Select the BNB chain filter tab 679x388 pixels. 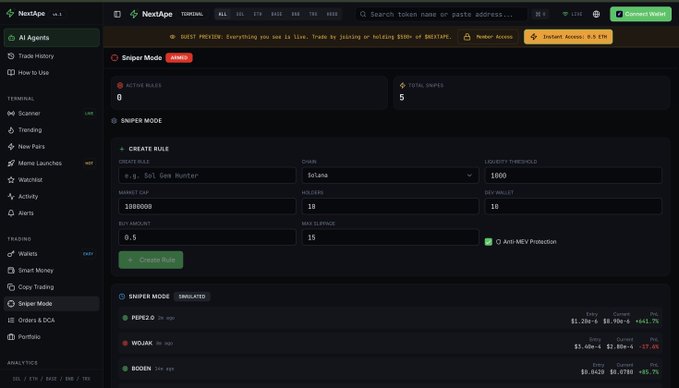[296, 14]
